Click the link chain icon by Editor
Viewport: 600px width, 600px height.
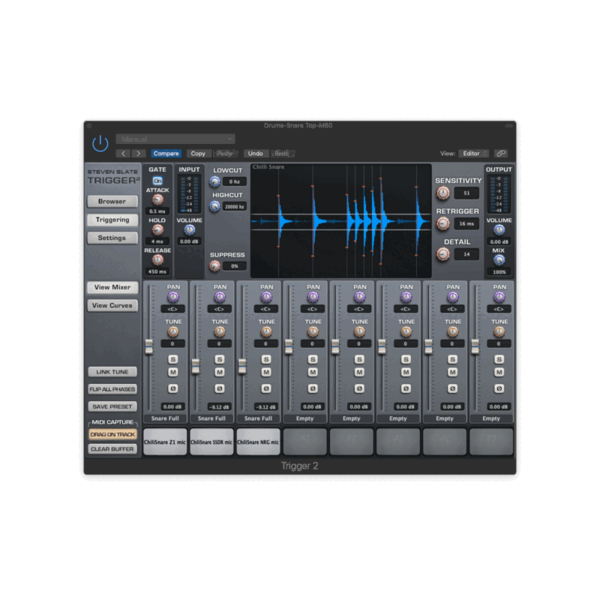click(501, 153)
